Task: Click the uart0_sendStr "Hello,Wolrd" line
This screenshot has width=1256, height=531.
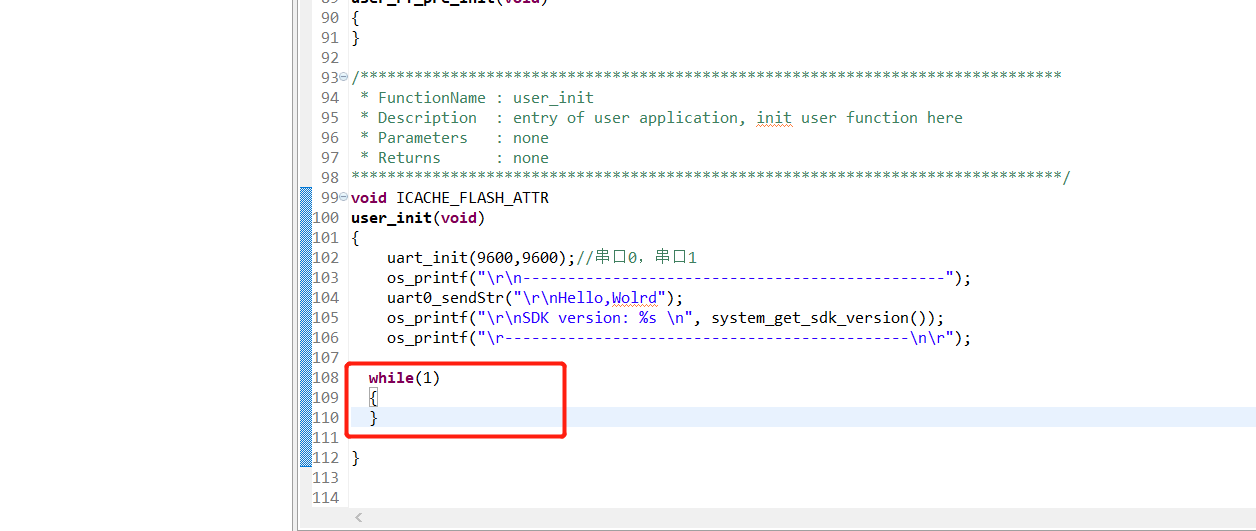Action: pyautogui.click(x=535, y=298)
